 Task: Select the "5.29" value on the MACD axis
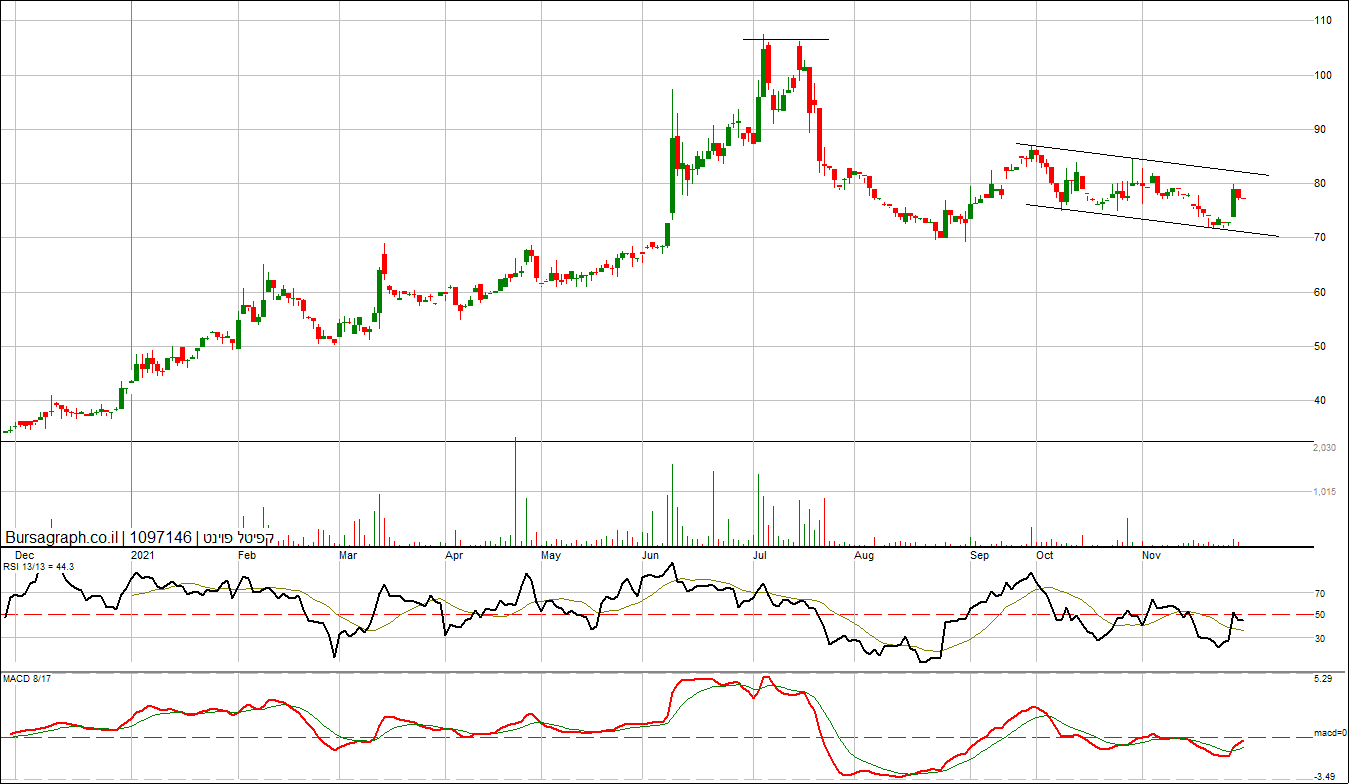coord(1324,680)
